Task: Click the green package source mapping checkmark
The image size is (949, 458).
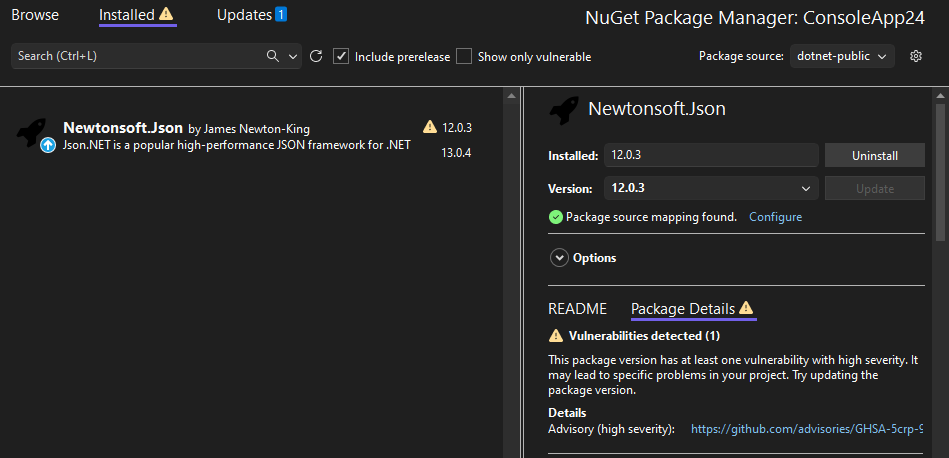Action: coord(556,217)
